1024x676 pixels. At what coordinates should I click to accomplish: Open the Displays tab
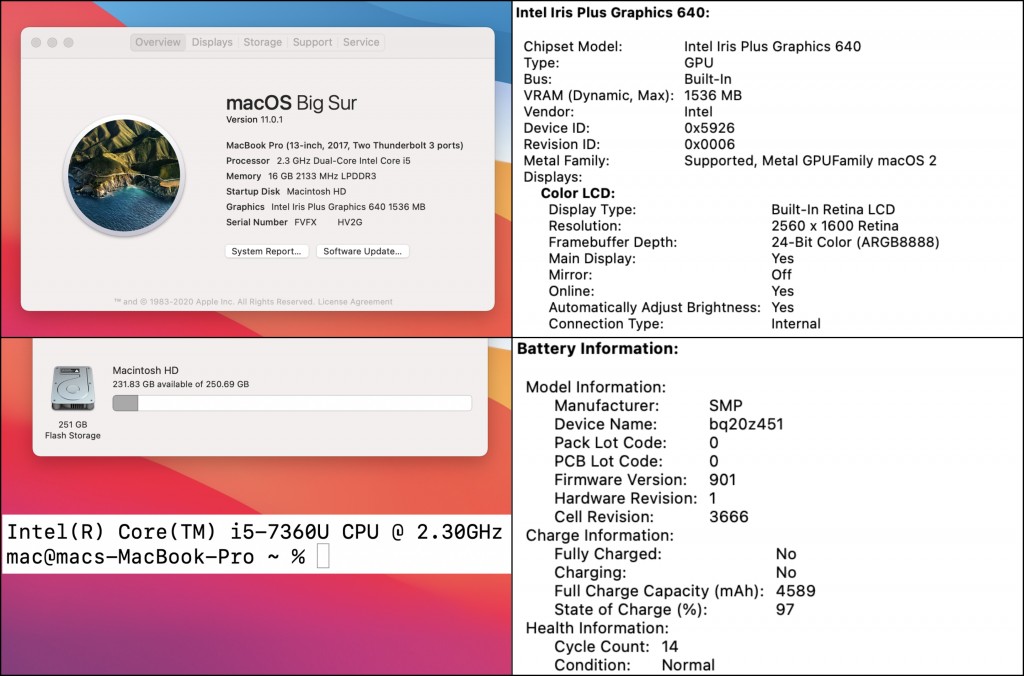[x=212, y=42]
